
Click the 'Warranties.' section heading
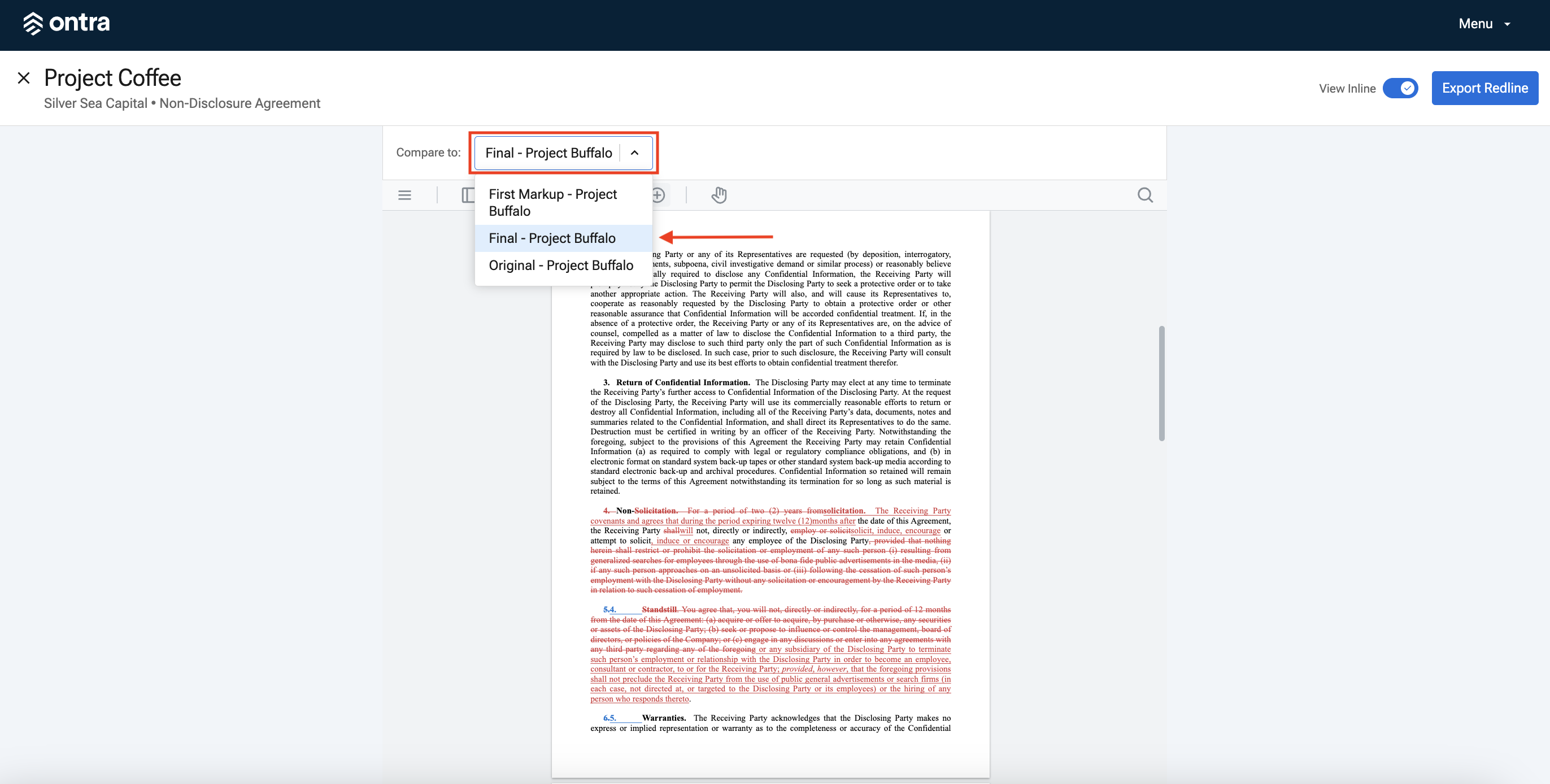click(x=664, y=718)
